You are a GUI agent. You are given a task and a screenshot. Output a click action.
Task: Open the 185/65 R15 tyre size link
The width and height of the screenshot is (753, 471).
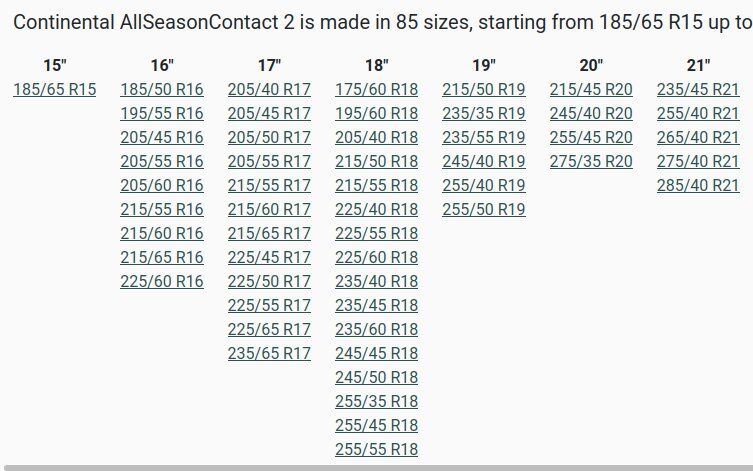(x=55, y=90)
